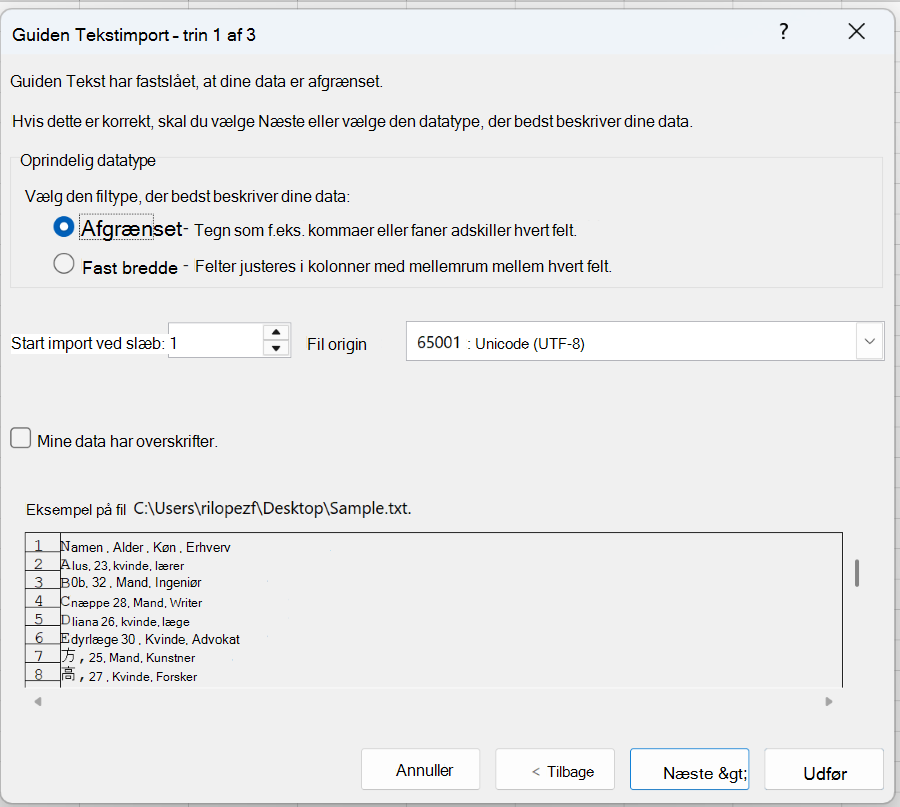Screen dimensions: 900x807
Task: Open the Fil origin dropdown arrow
Action: [x=870, y=341]
